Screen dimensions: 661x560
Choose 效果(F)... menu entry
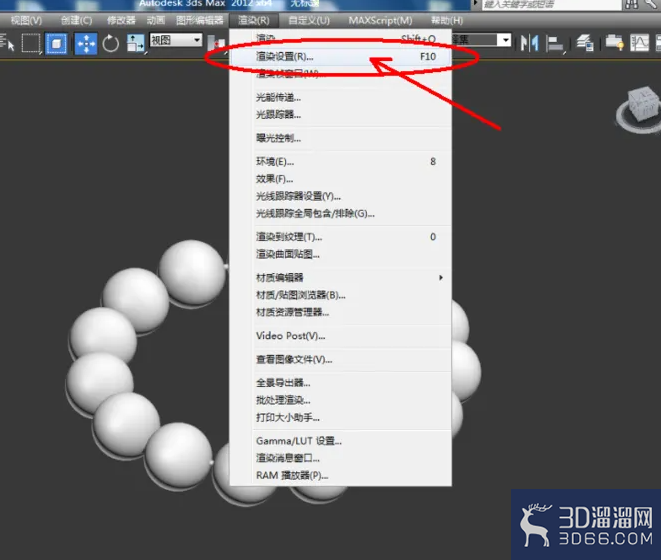click(341, 179)
